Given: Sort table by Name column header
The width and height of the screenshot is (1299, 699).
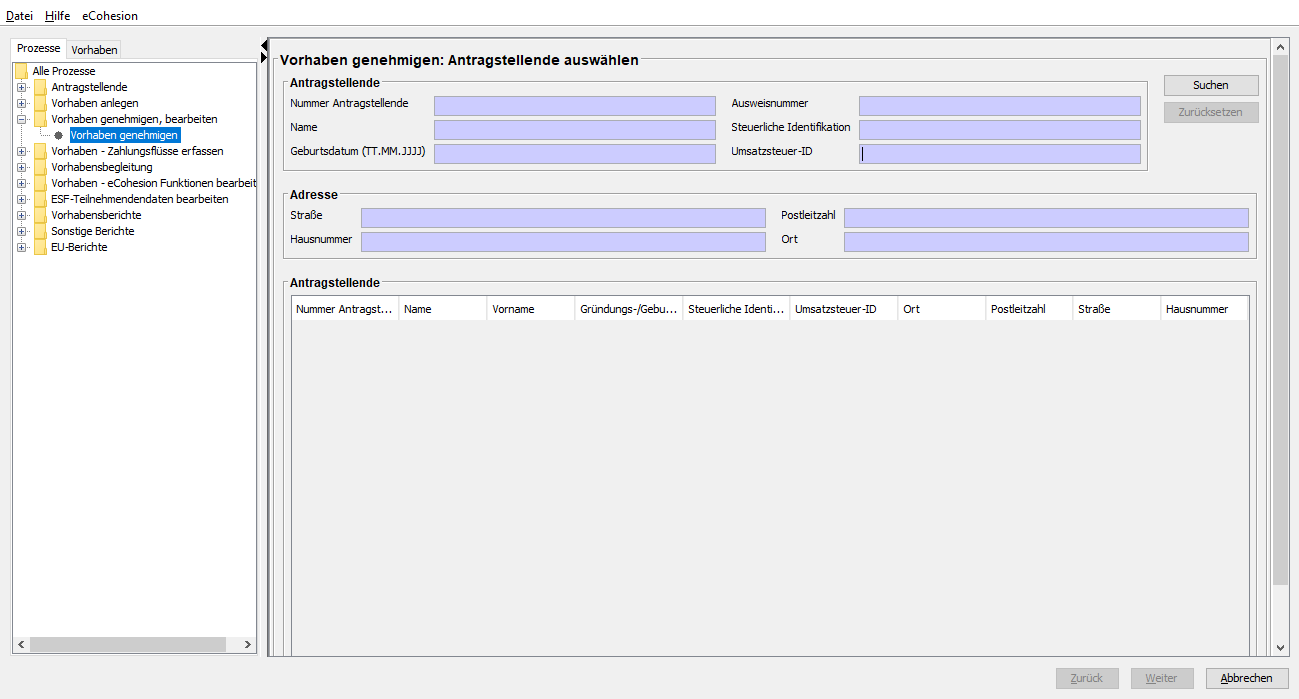Looking at the screenshot, I should [443, 309].
